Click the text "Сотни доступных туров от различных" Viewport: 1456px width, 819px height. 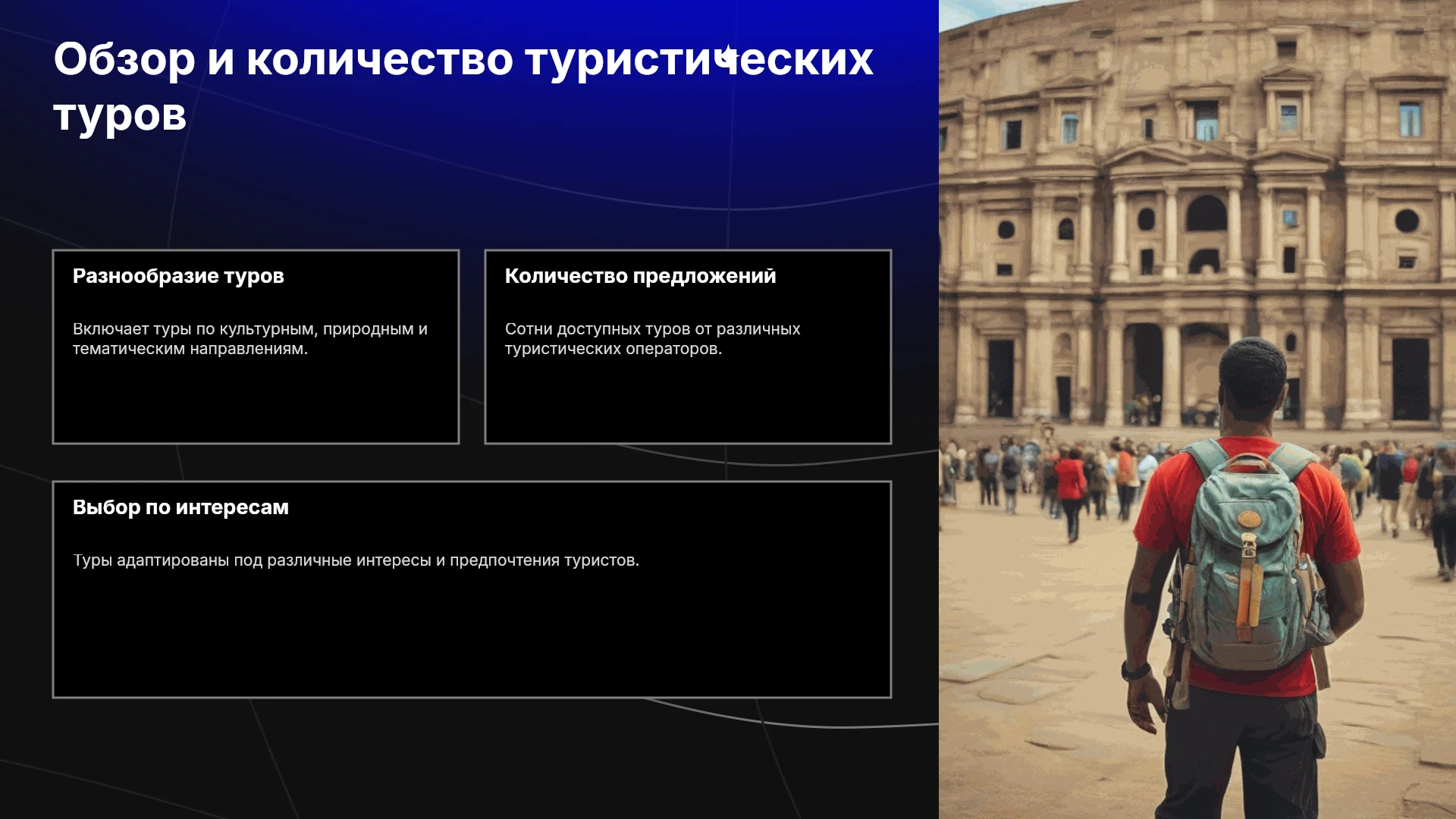[x=653, y=329]
